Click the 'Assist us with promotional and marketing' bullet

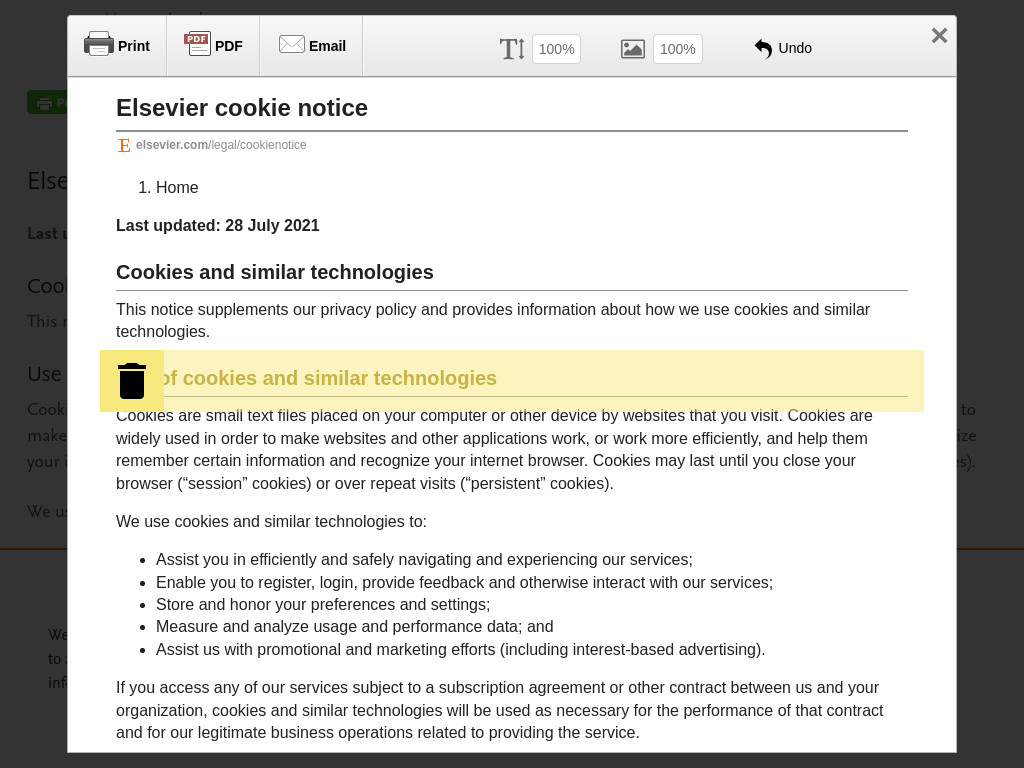(460, 649)
